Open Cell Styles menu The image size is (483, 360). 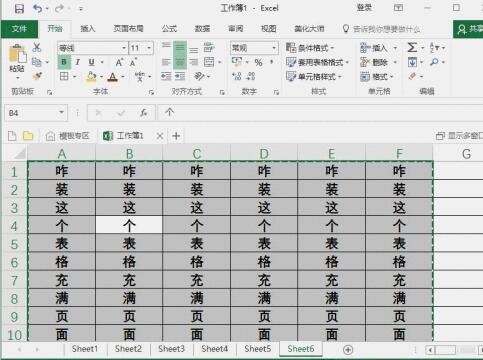click(314, 77)
